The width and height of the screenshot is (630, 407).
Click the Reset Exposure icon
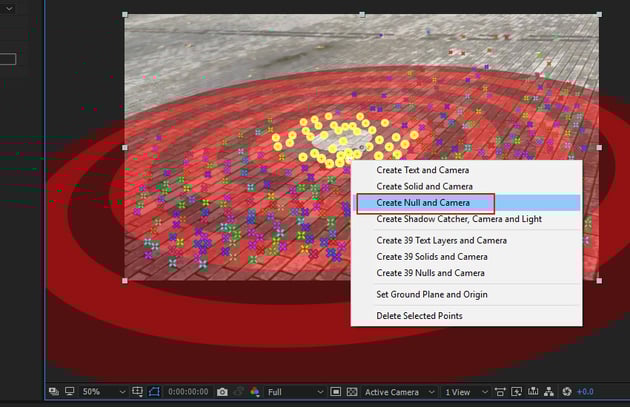567,392
